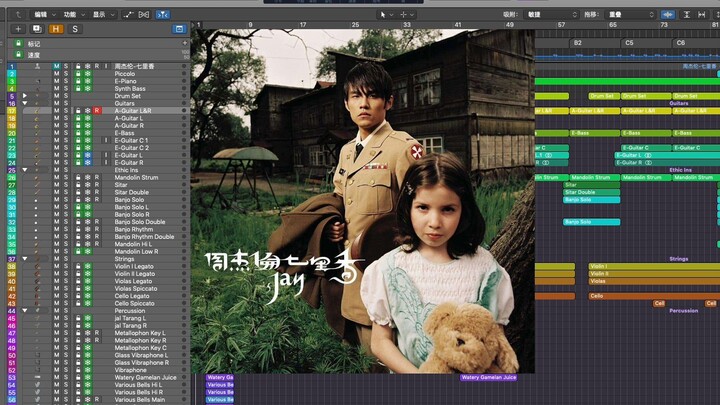Click track number 45 color swatch
Image resolution: width=720 pixels, height=405 pixels.
pyautogui.click(x=12, y=318)
